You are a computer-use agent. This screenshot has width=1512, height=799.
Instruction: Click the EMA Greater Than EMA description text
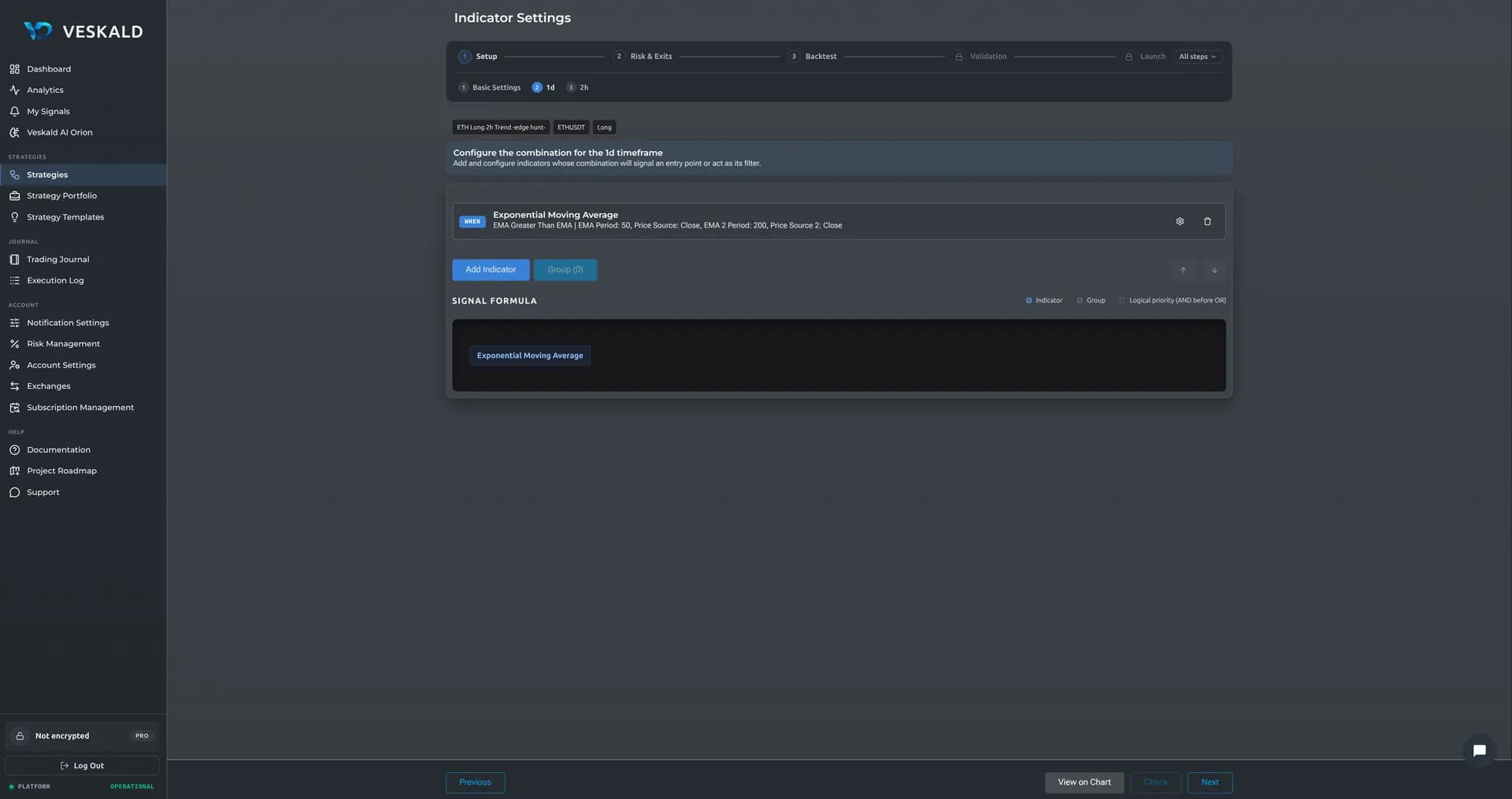(667, 226)
